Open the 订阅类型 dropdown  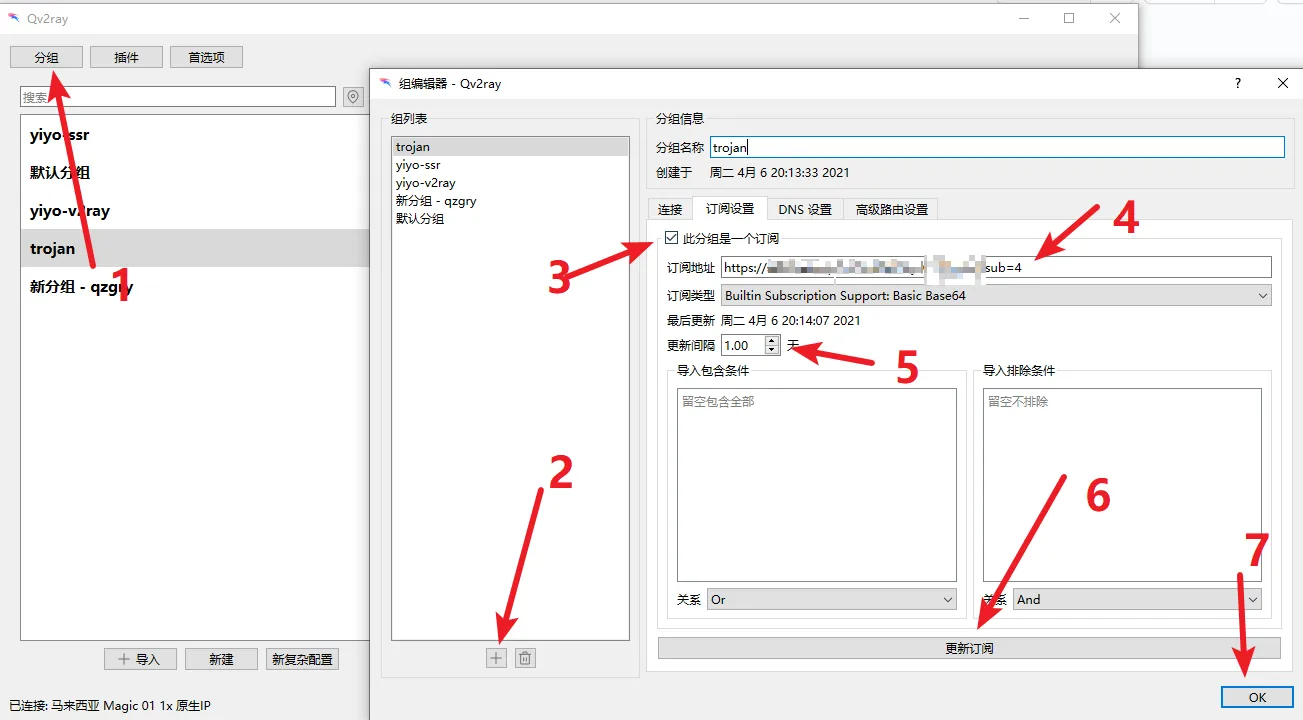tap(996, 295)
